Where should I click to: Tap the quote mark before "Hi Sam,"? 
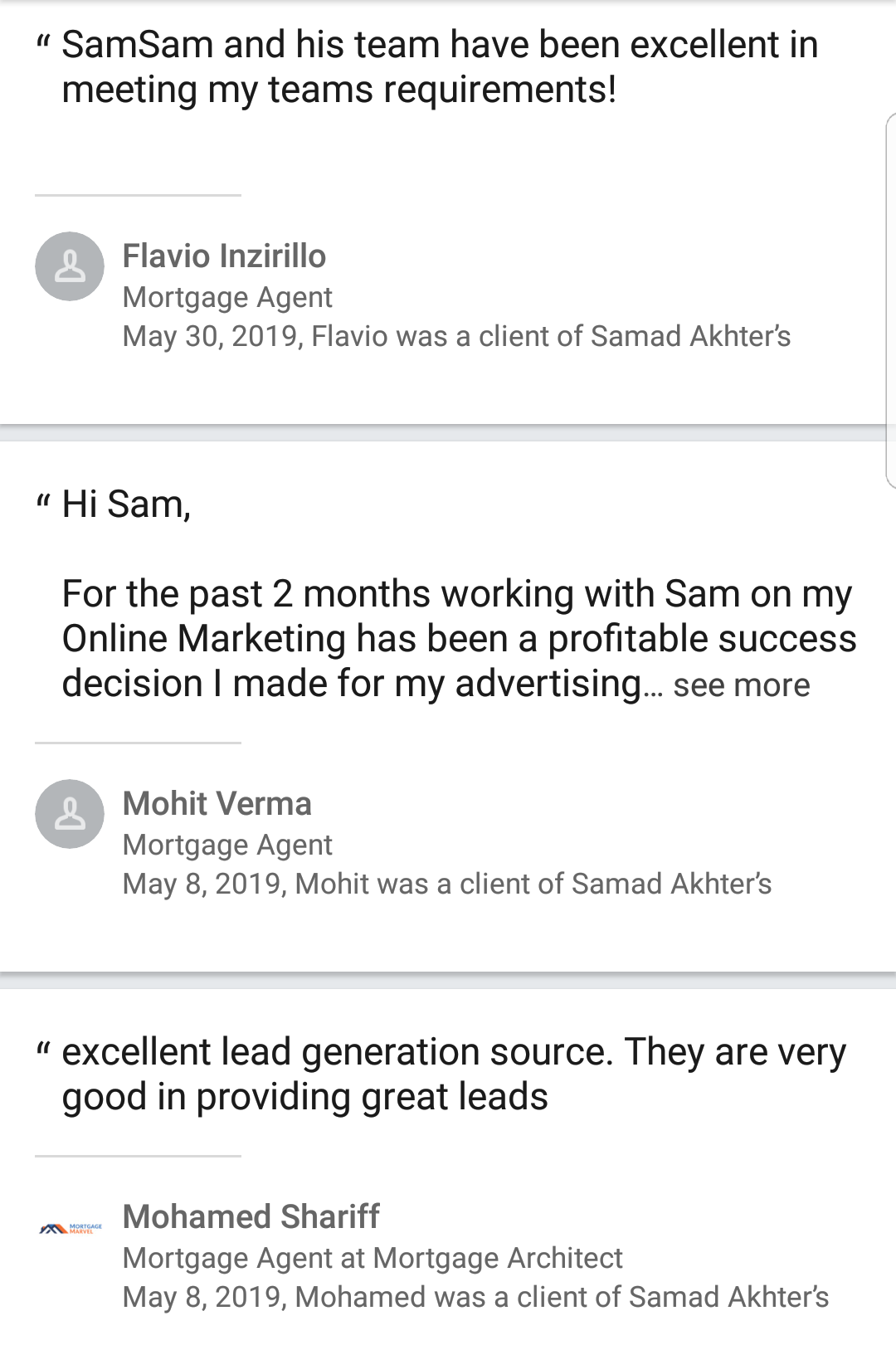pyautogui.click(x=44, y=501)
